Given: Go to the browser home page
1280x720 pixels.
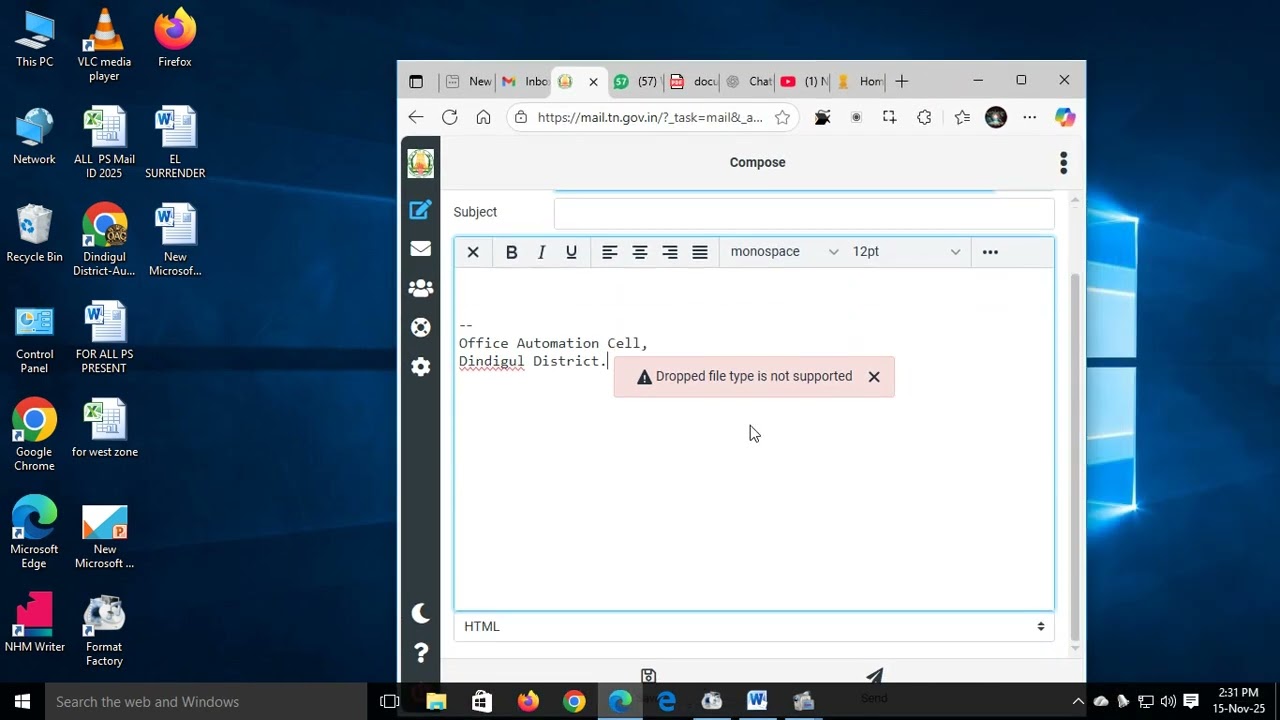Looking at the screenshot, I should point(483,118).
